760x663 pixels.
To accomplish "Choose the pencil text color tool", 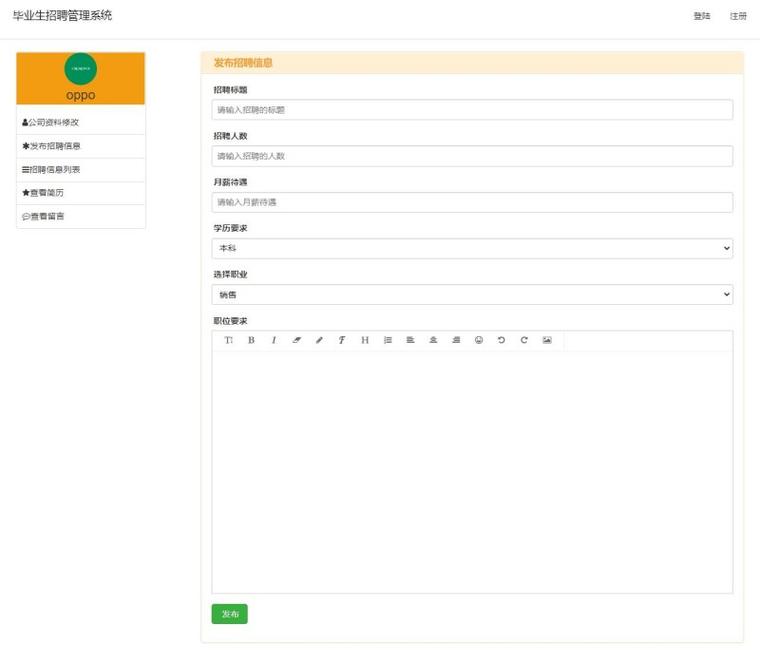I will [319, 340].
